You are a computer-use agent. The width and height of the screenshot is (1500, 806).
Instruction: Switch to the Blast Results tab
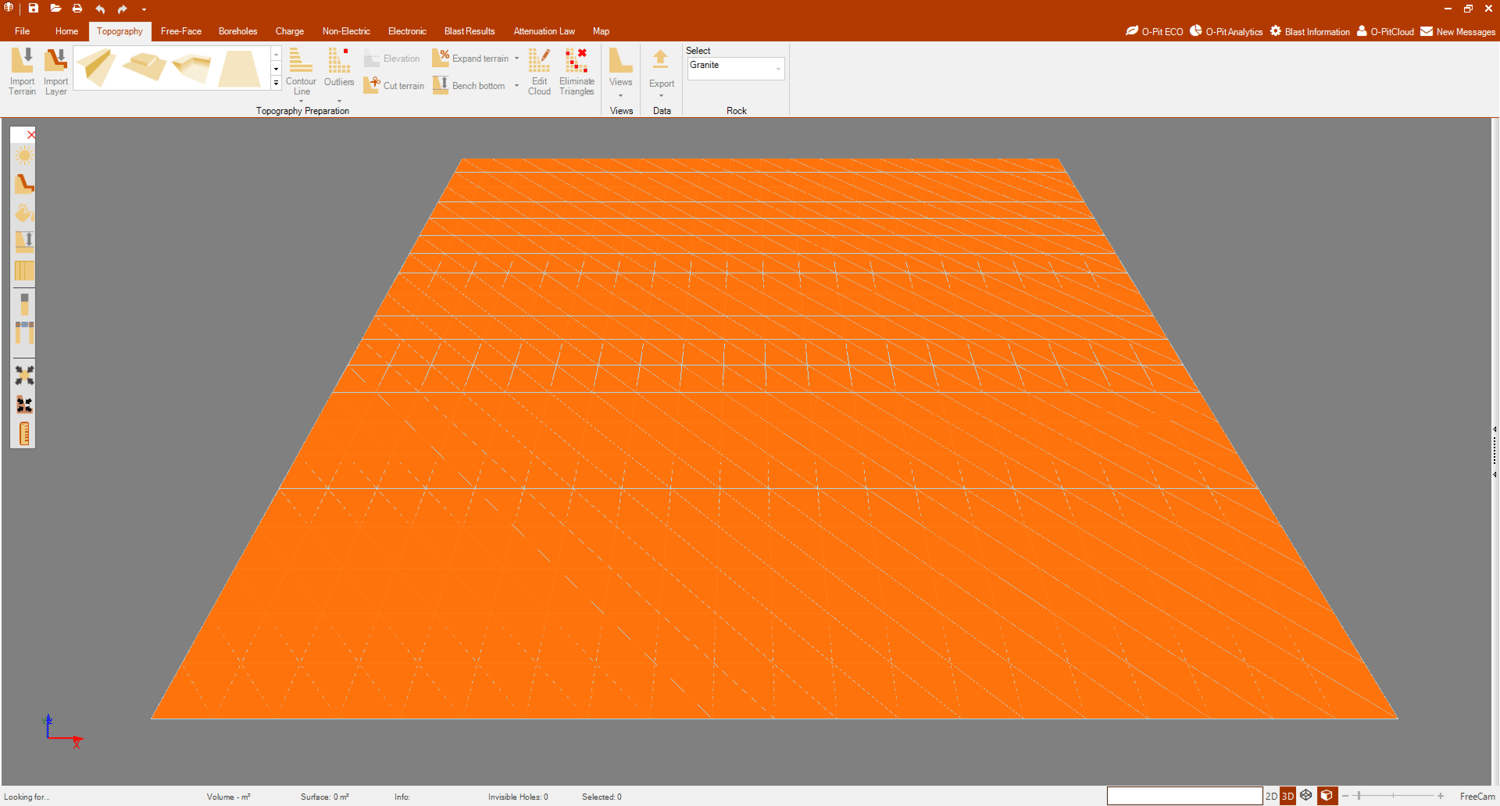(x=470, y=31)
